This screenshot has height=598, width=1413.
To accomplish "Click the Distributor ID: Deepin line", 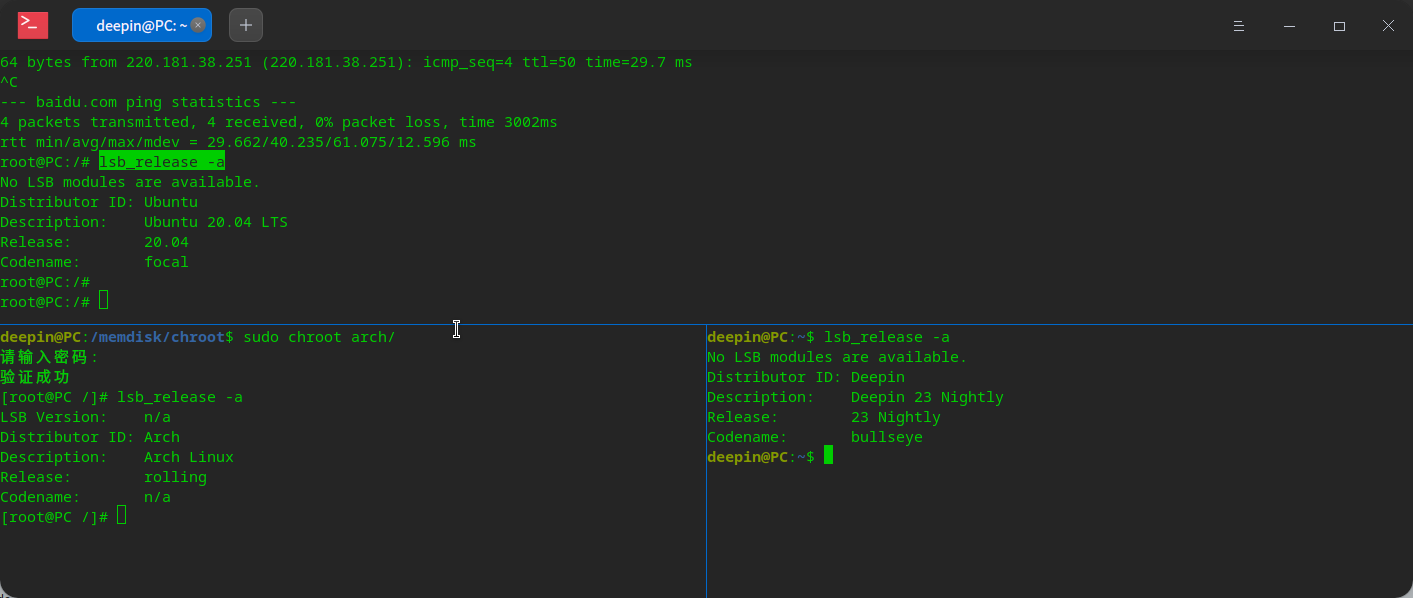I will [x=806, y=377].
